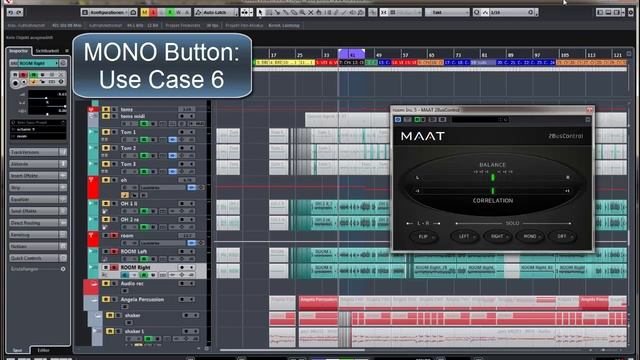Switch to the Sichtbarkeit tab
The image size is (640, 360).
click(x=47, y=51)
